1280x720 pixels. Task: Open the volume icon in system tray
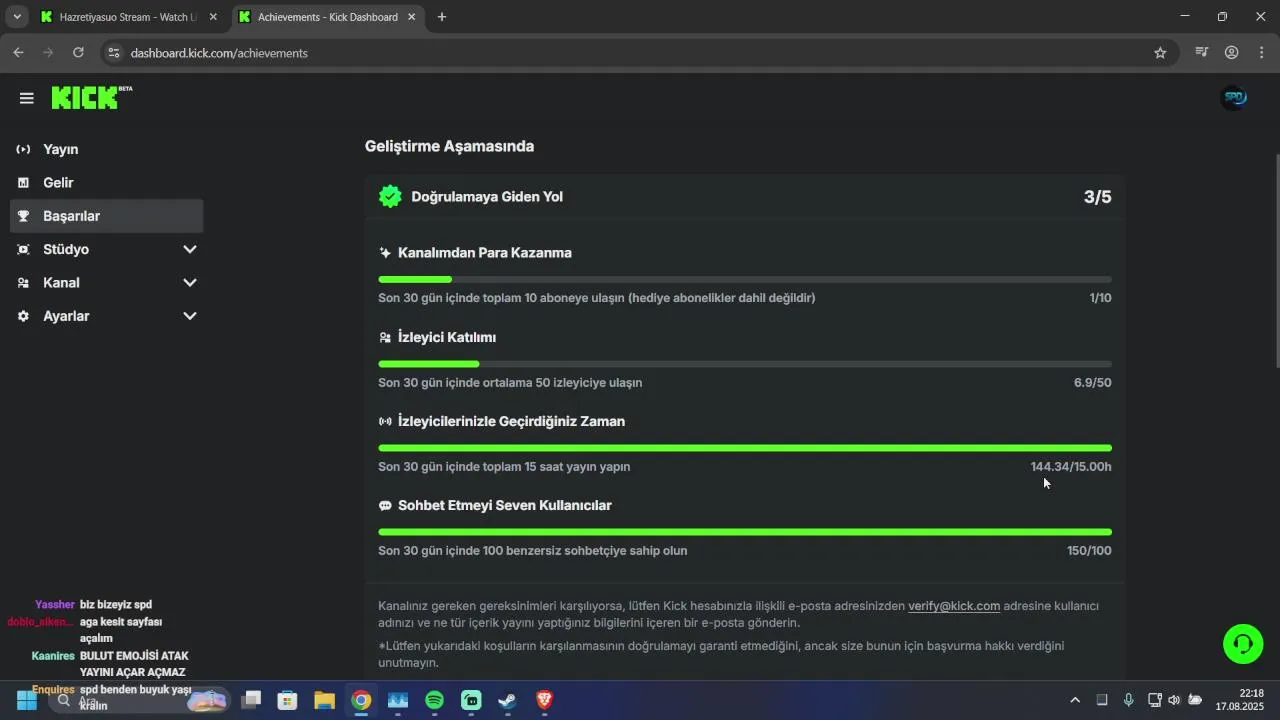point(1174,700)
